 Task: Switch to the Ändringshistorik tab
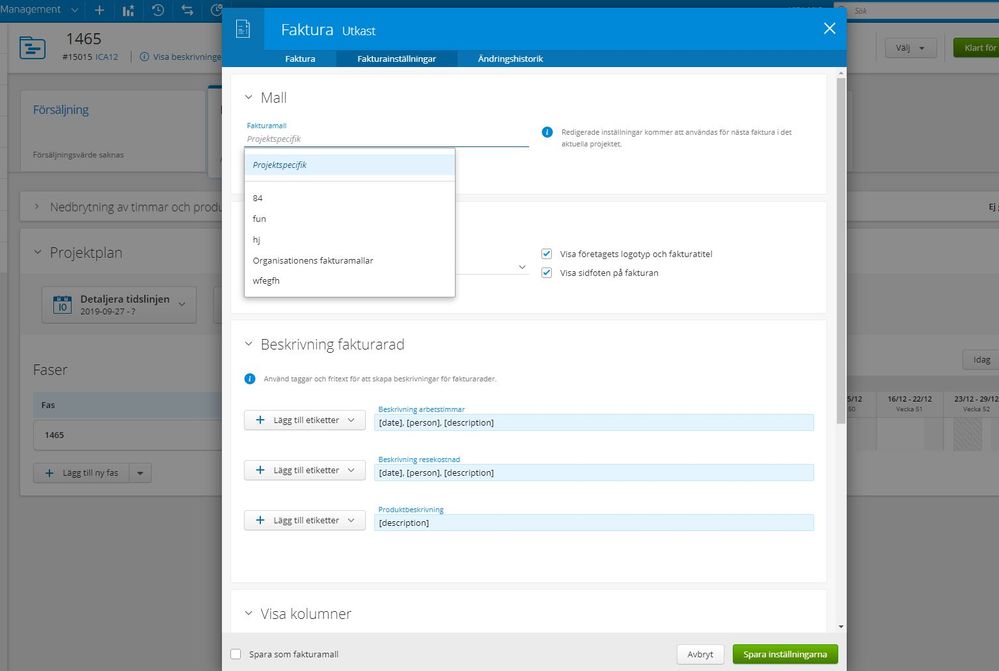[510, 59]
